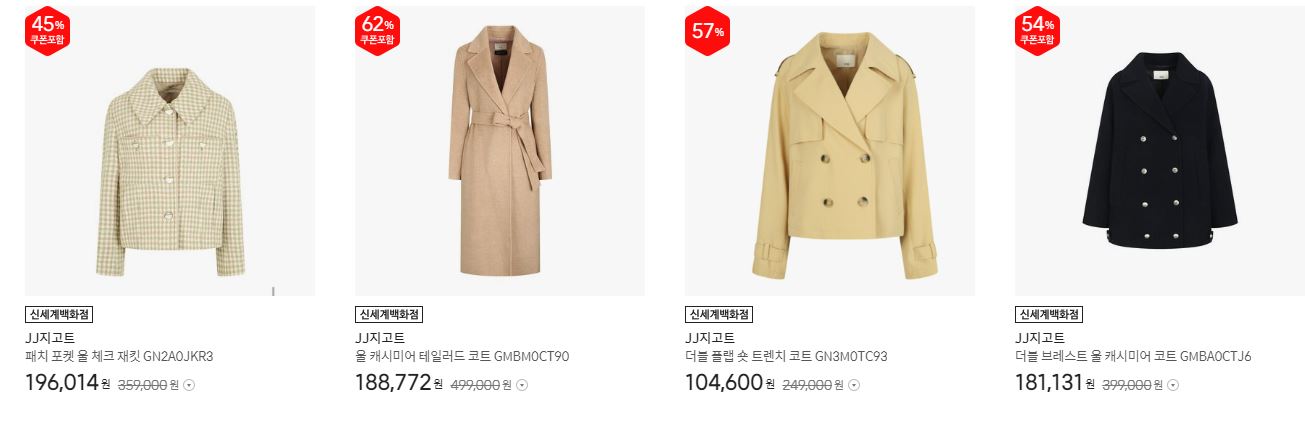Click the 54% discount badge
Screen dimensions: 1305x424
1037,31
